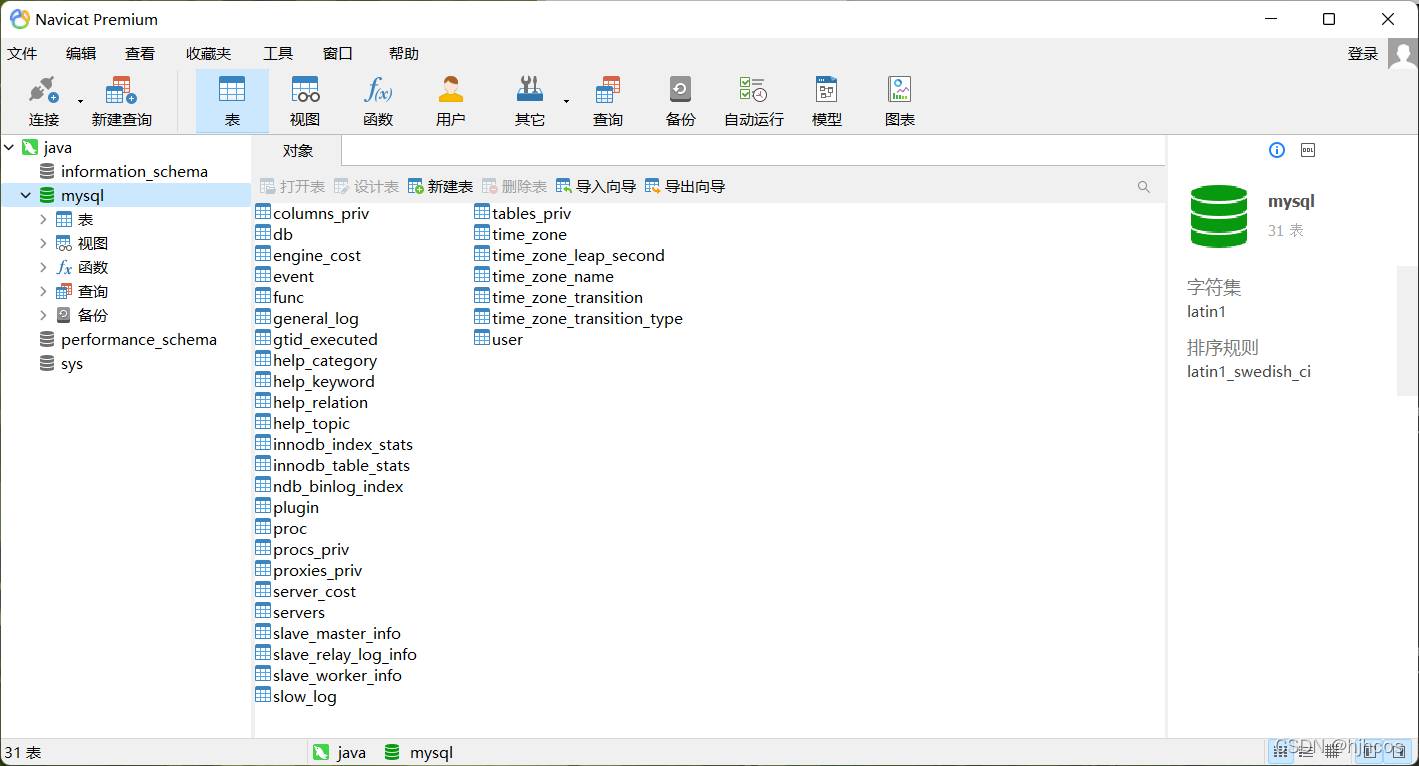Open the Automation (自动运行) toolbar icon
This screenshot has height=766, width=1419.
pyautogui.click(x=754, y=91)
